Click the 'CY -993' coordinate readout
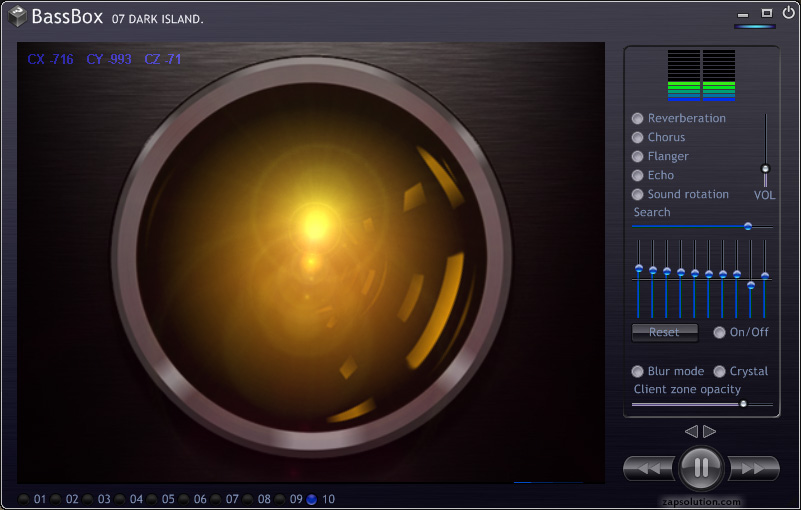This screenshot has width=801, height=510. coord(109,59)
